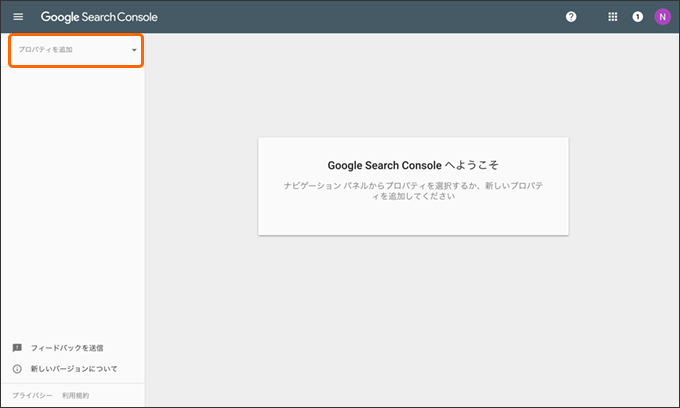View the notifications badge icon
This screenshot has height=408, width=680.
[x=638, y=16]
